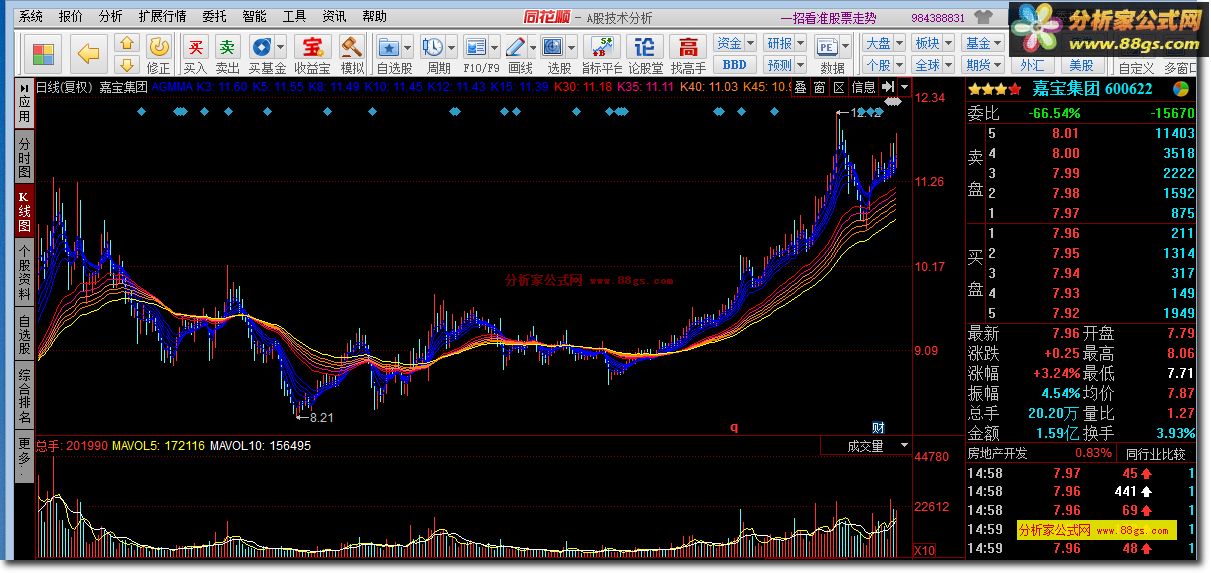This screenshot has width=1211, height=573.
Task: Click the shirt skin icon in title bar
Action: click(x=984, y=17)
